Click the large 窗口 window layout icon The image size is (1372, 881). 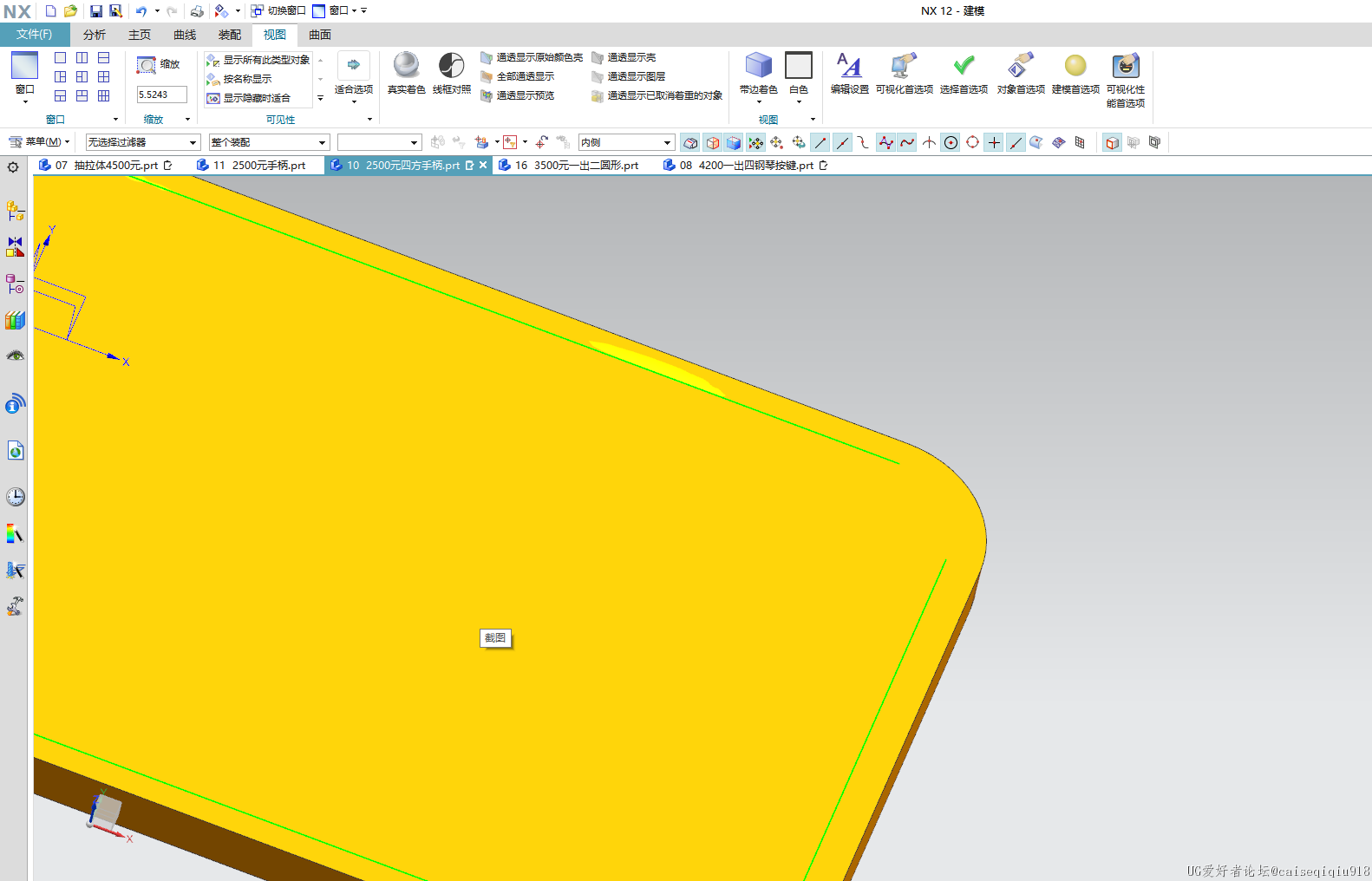[x=24, y=66]
